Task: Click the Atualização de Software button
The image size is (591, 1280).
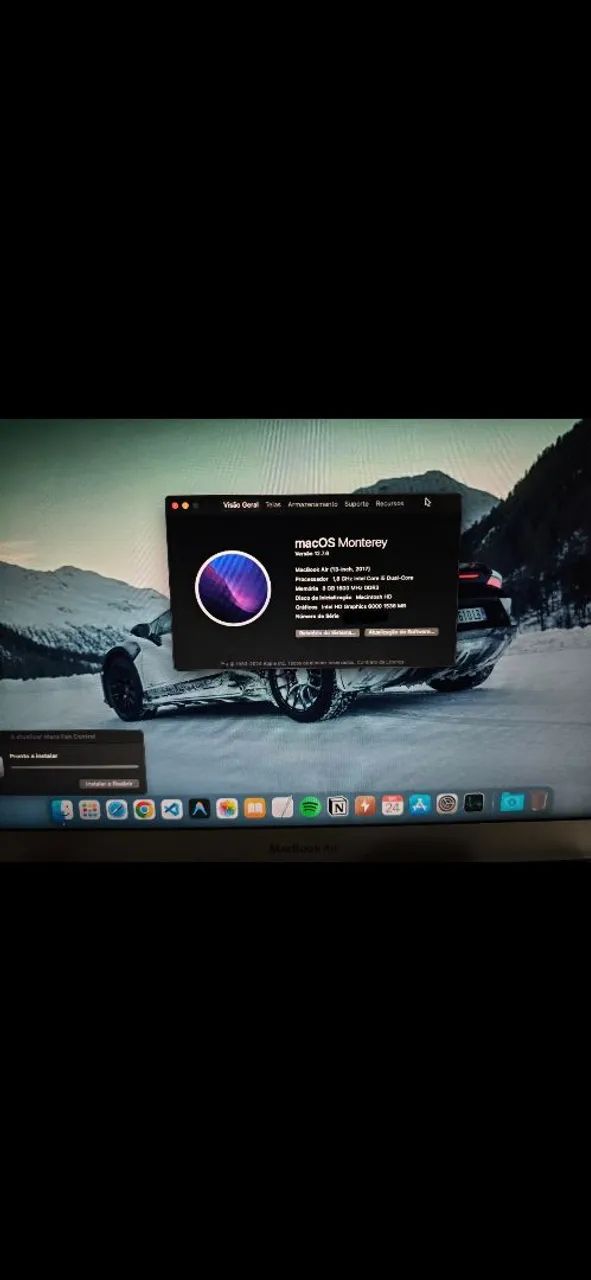Action: [402, 632]
